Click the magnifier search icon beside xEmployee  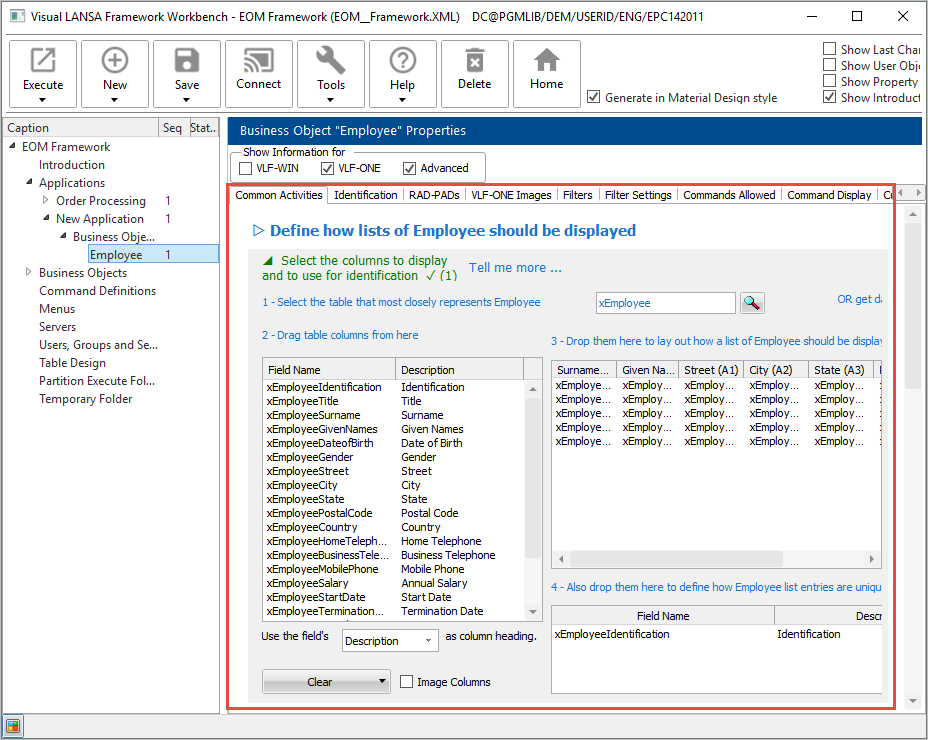click(x=752, y=303)
